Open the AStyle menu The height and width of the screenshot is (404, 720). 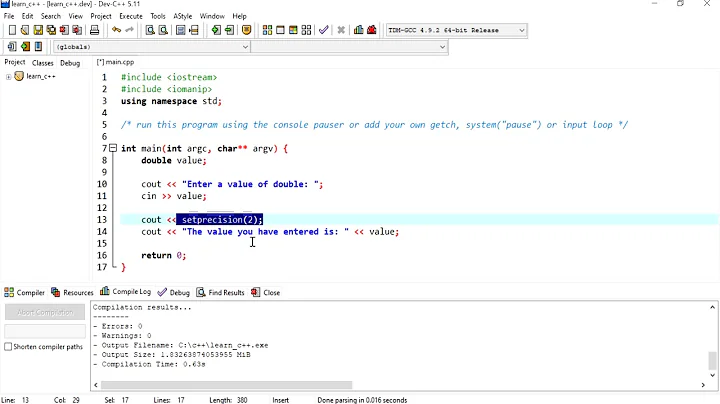182,16
